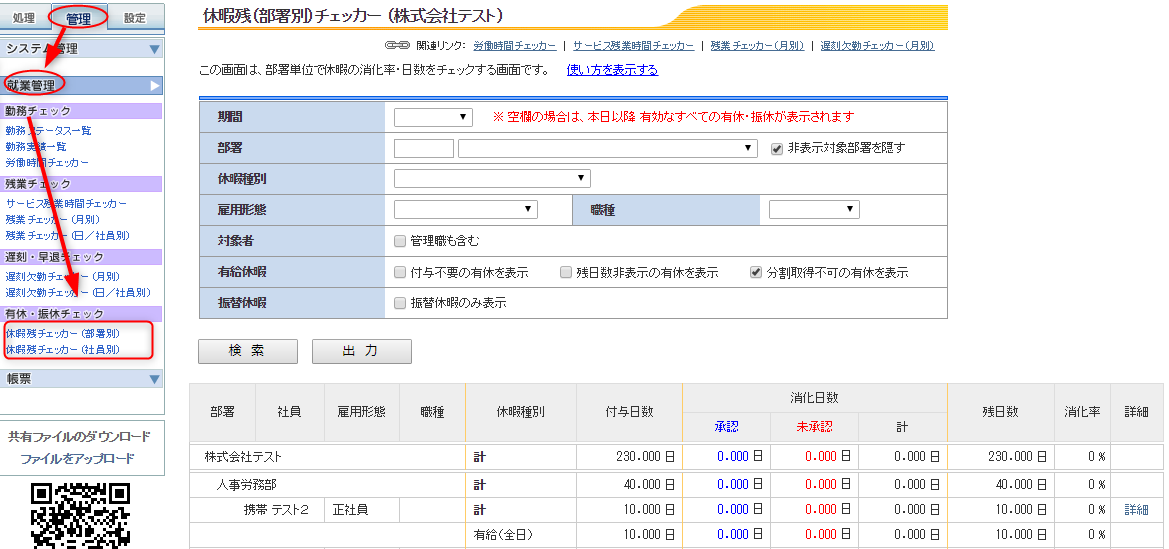This screenshot has height=549, width=1169.
Task: Open the 部署 selection dropdown
Action: 608,148
